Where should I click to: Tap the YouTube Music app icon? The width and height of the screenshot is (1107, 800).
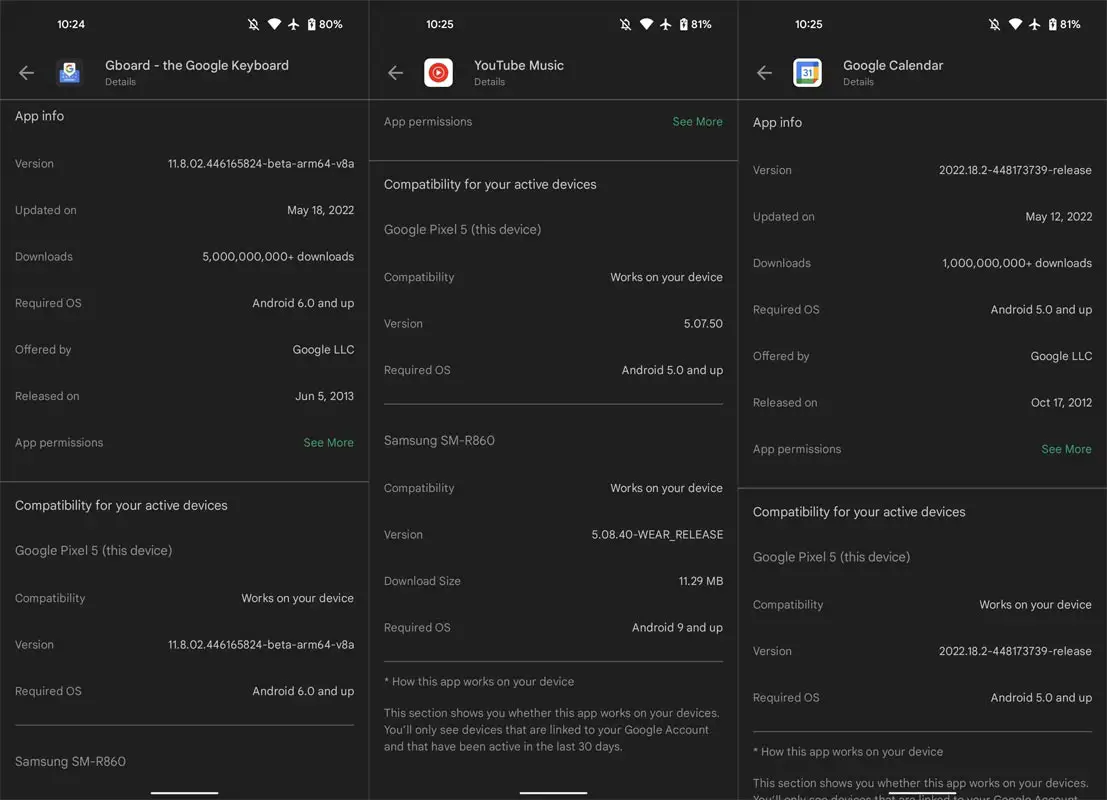tap(438, 73)
